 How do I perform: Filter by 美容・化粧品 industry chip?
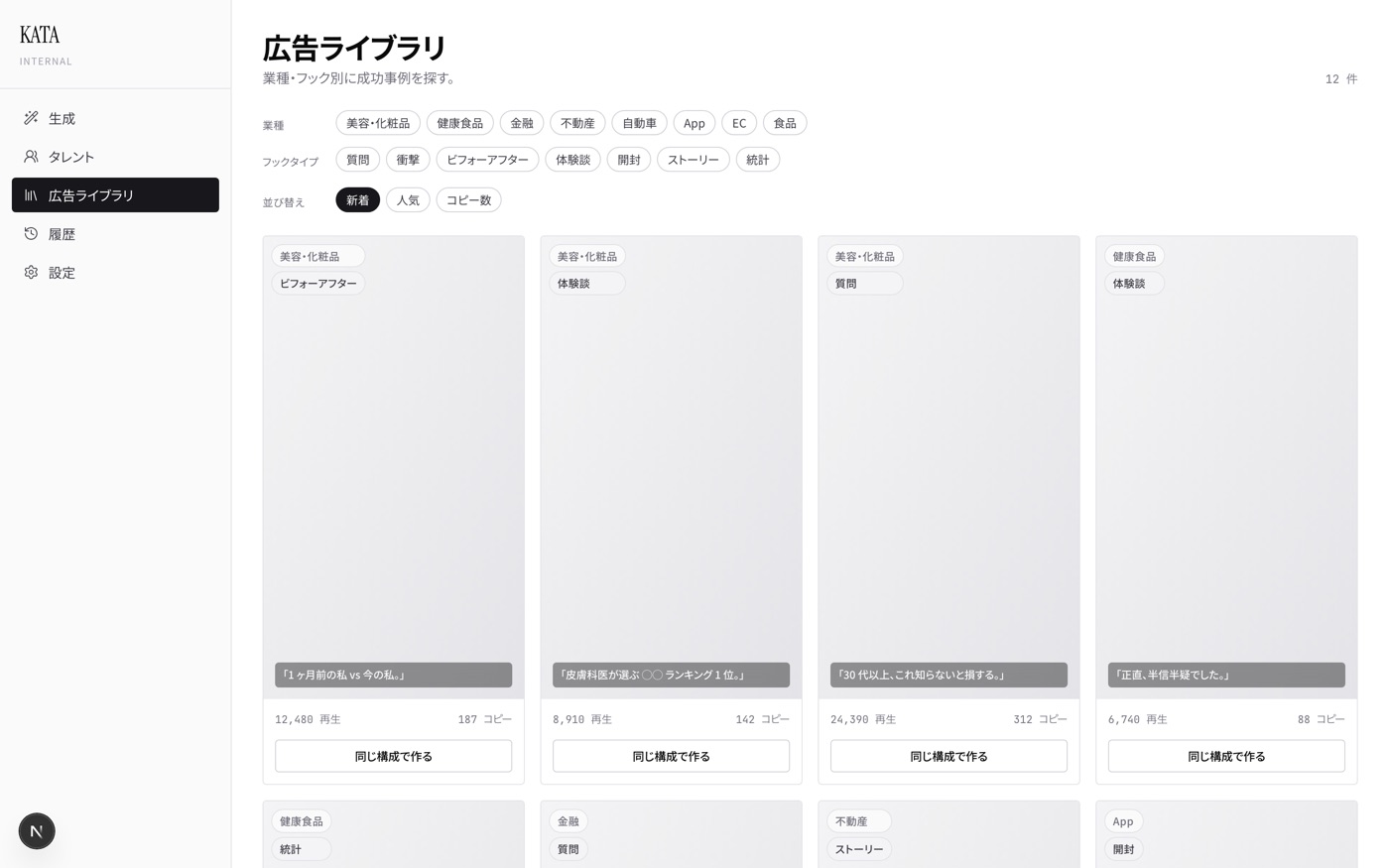(x=378, y=123)
